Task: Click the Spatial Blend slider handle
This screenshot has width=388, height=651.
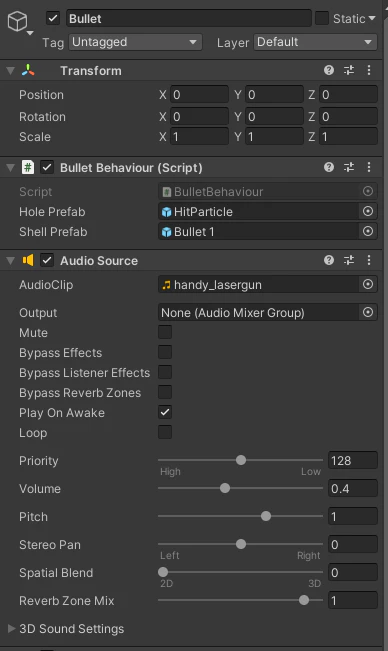Action: click(163, 572)
